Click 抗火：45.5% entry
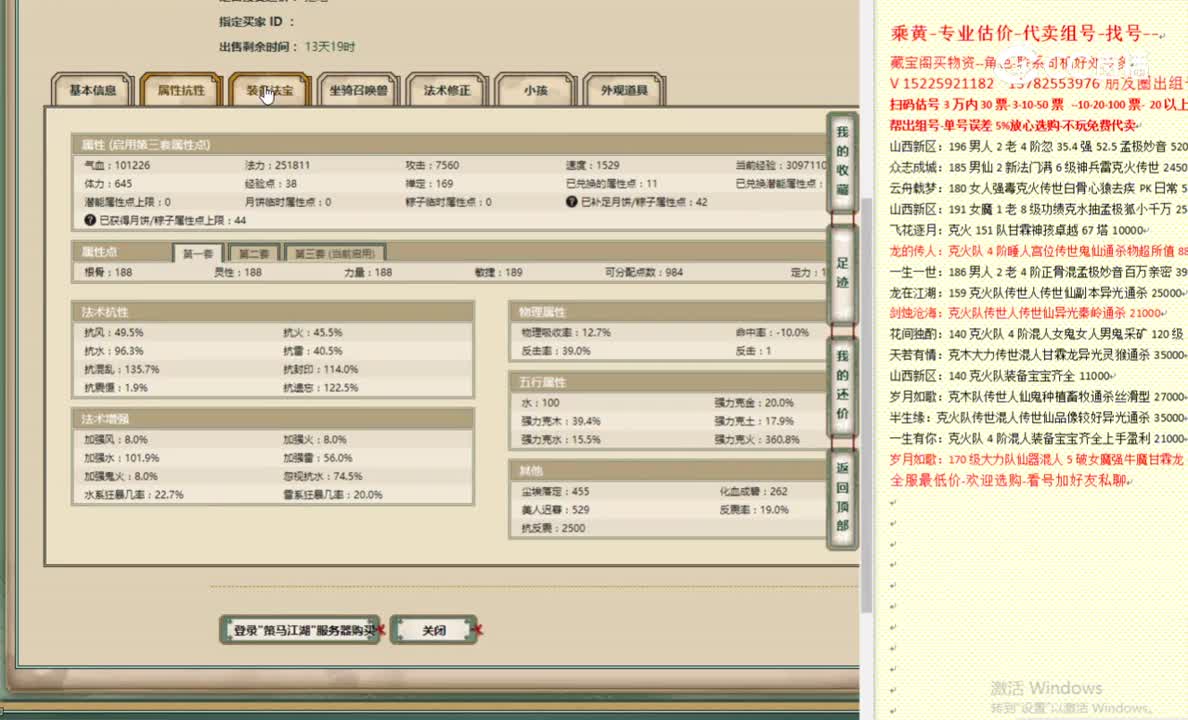Viewport: 1188px width, 720px height. coord(313,333)
